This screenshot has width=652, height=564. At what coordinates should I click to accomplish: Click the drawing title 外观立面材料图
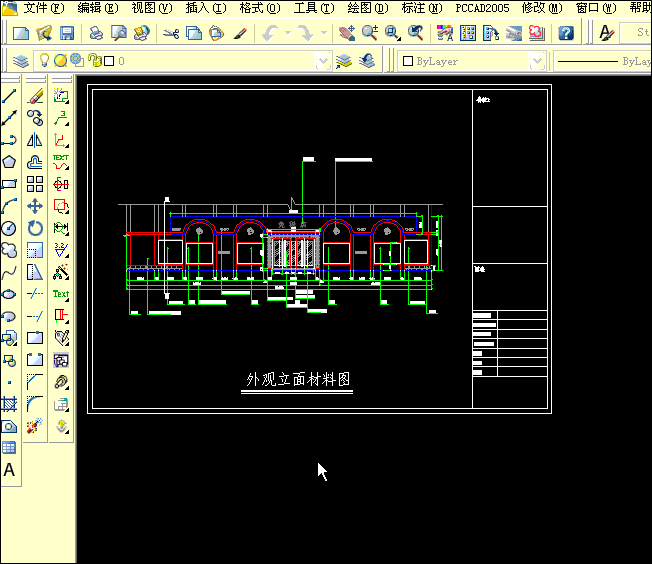click(x=298, y=379)
